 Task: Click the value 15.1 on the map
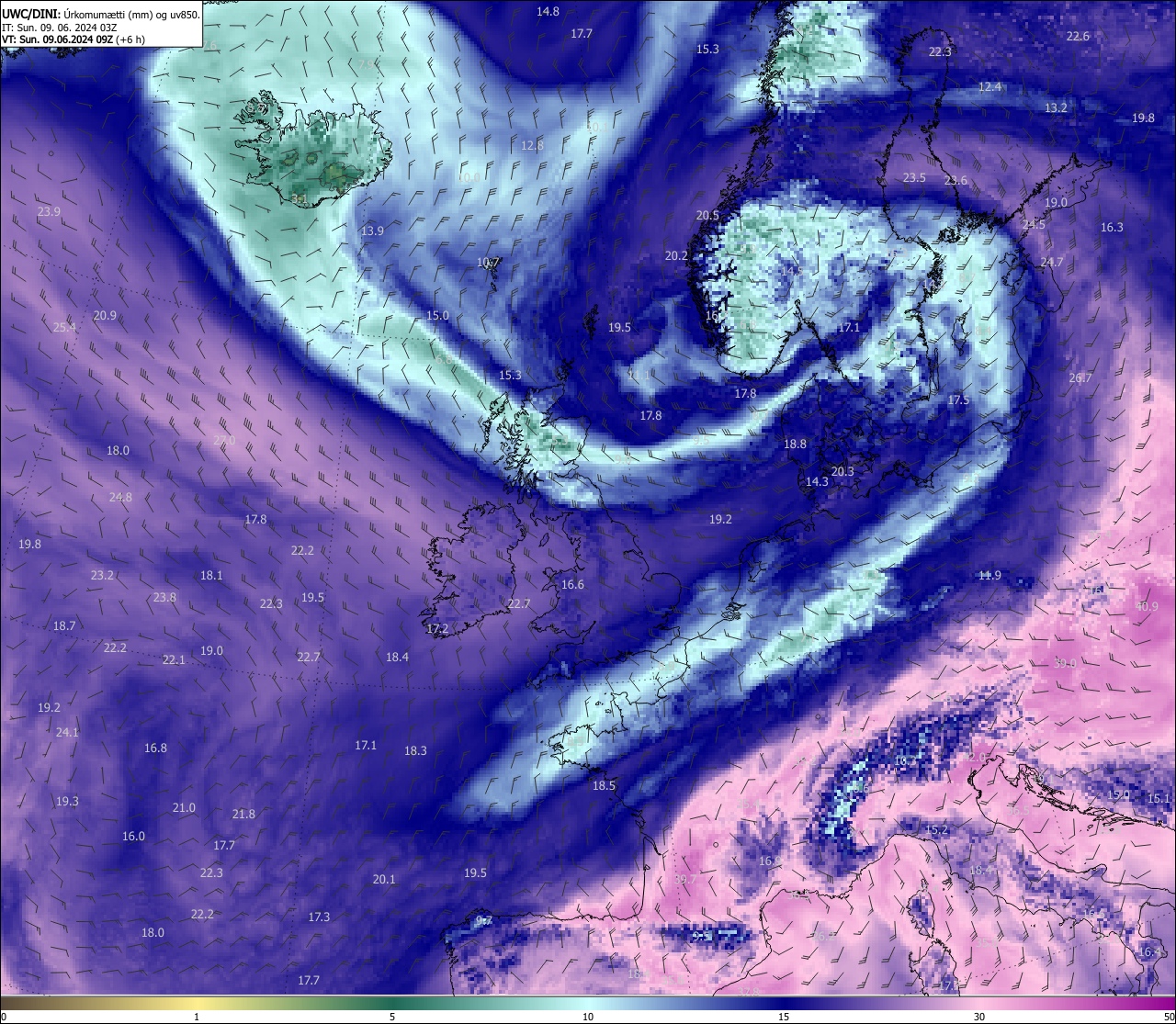1159,799
